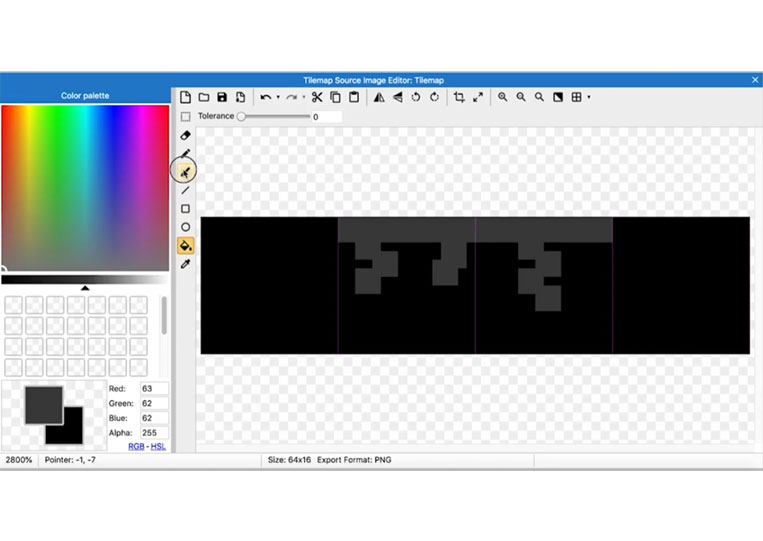Click the Alpha value field
This screenshot has height=541, width=763.
point(154,433)
